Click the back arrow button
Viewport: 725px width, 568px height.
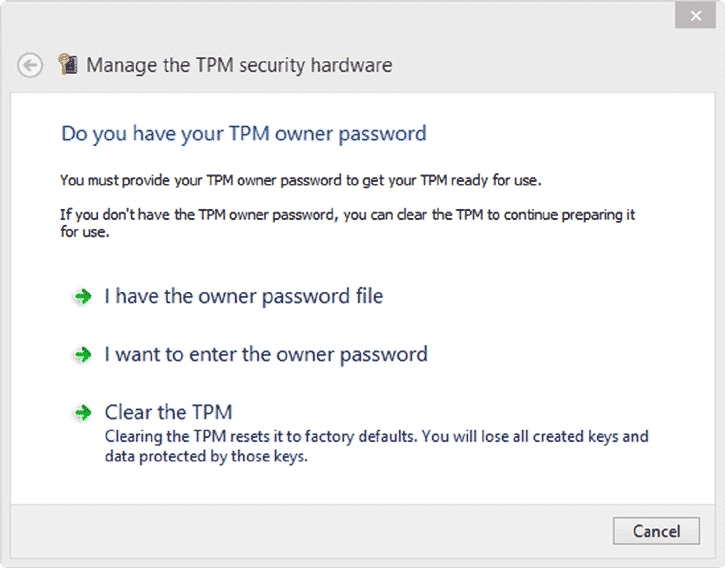pos(31,65)
